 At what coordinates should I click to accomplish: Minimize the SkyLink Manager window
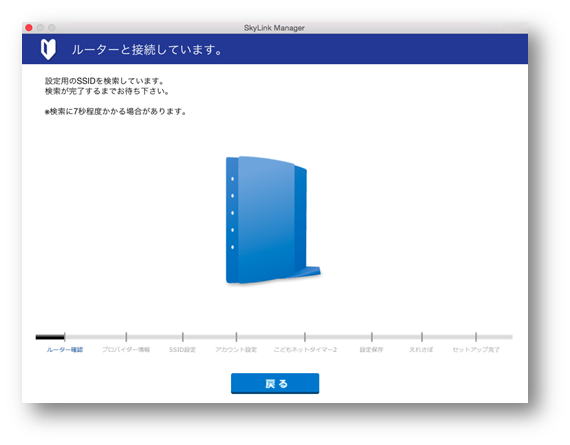[x=40, y=28]
